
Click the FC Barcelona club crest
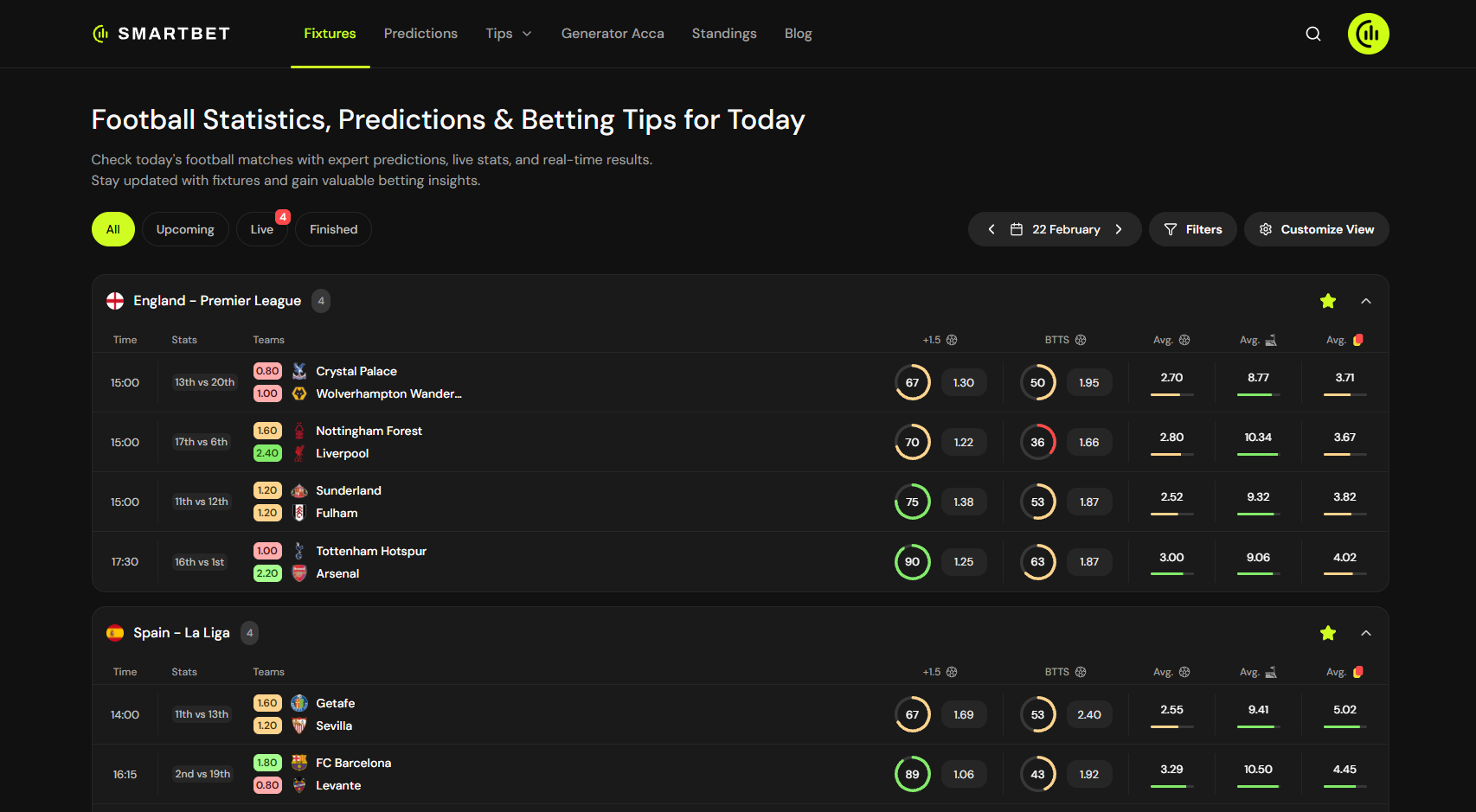click(x=299, y=763)
